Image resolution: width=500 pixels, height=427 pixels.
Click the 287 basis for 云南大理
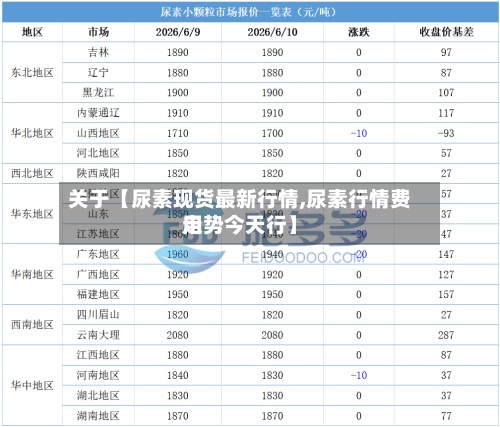(446, 335)
